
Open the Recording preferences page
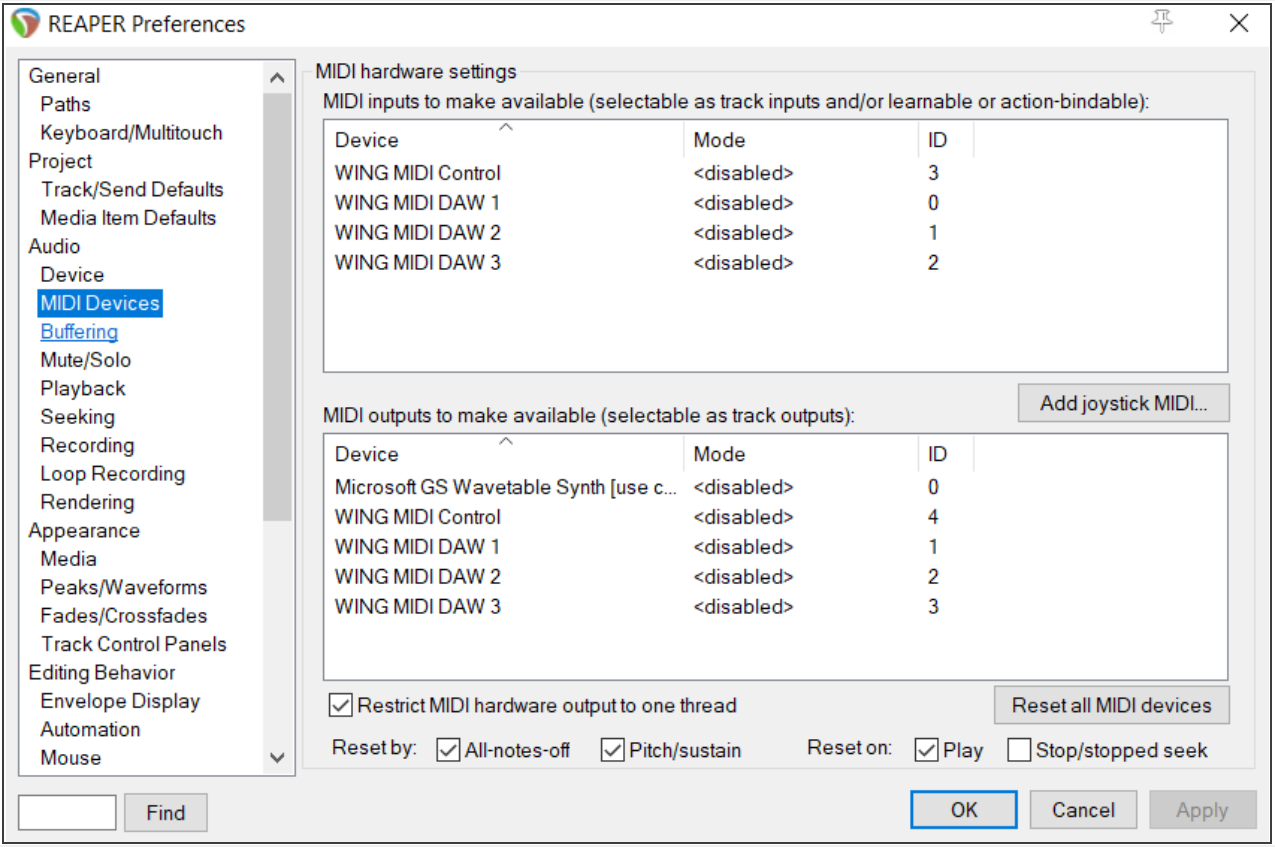[87, 446]
